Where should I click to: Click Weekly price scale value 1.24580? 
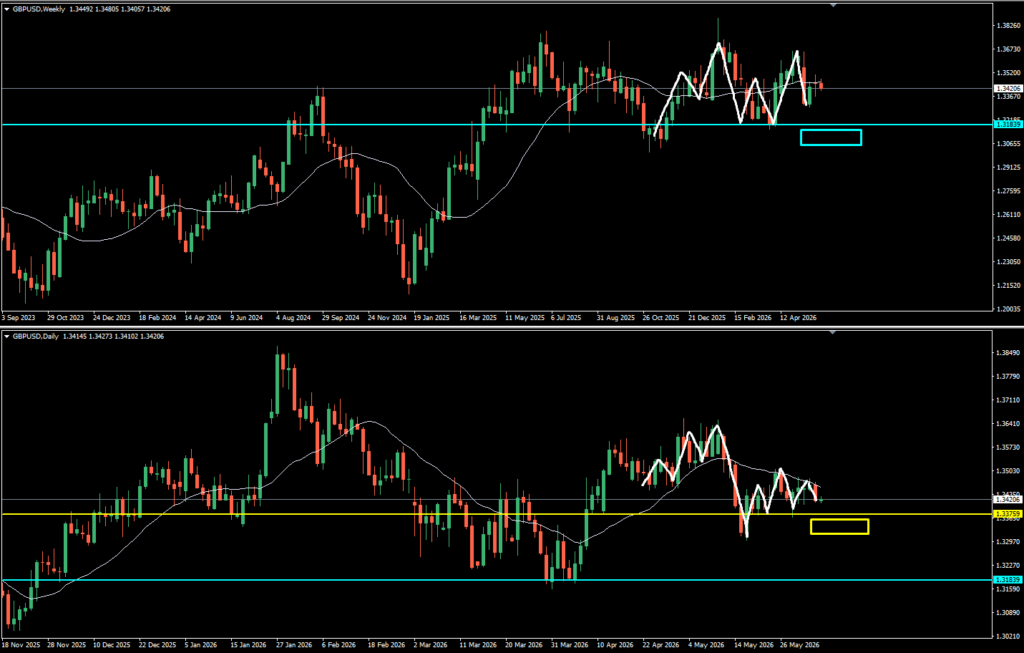(1009, 238)
